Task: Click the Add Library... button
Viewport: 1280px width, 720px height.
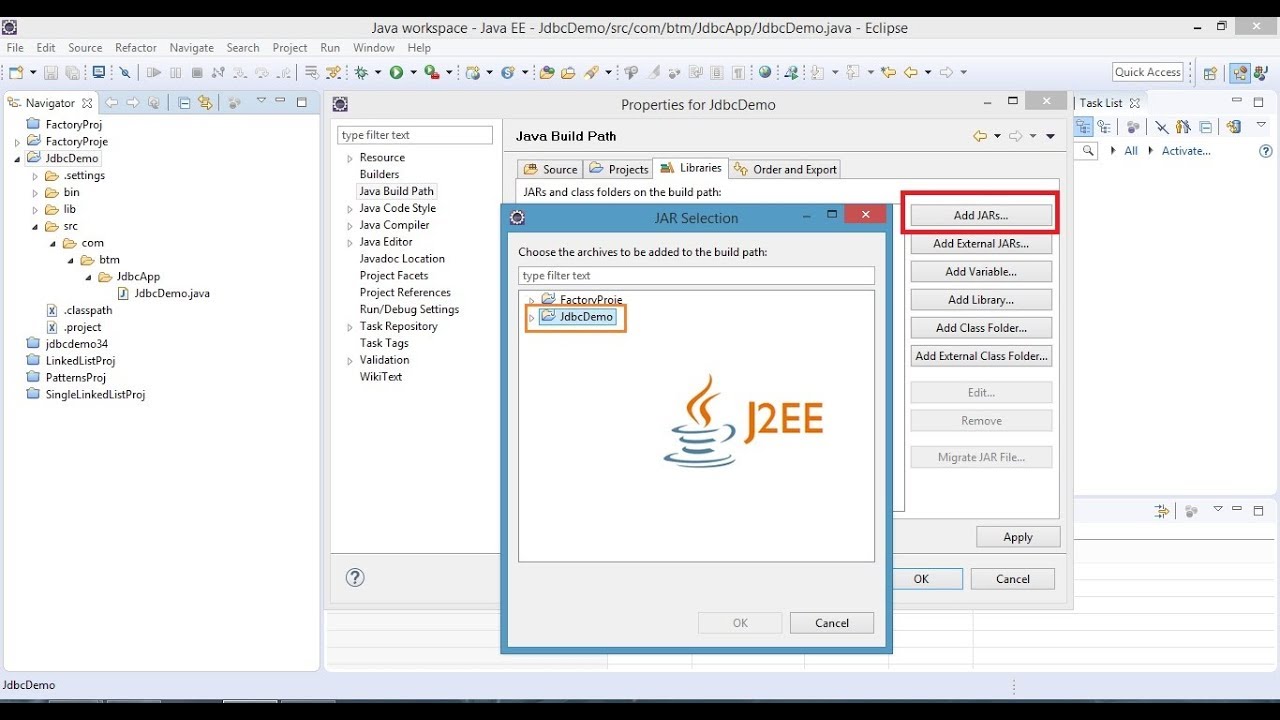Action: coord(981,299)
